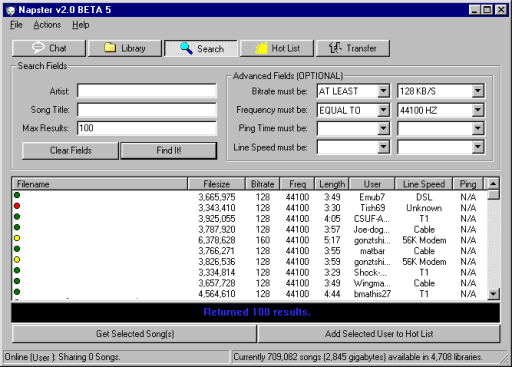
Task: Select line speed cell DSL
Action: [424, 197]
